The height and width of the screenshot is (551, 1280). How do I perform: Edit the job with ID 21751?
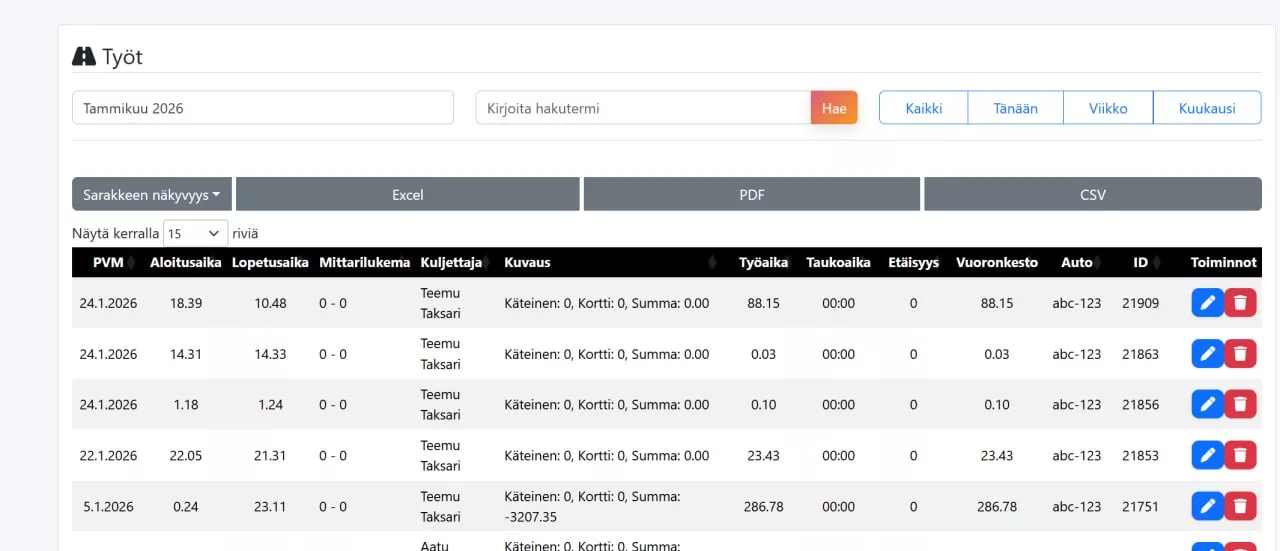coord(1207,507)
